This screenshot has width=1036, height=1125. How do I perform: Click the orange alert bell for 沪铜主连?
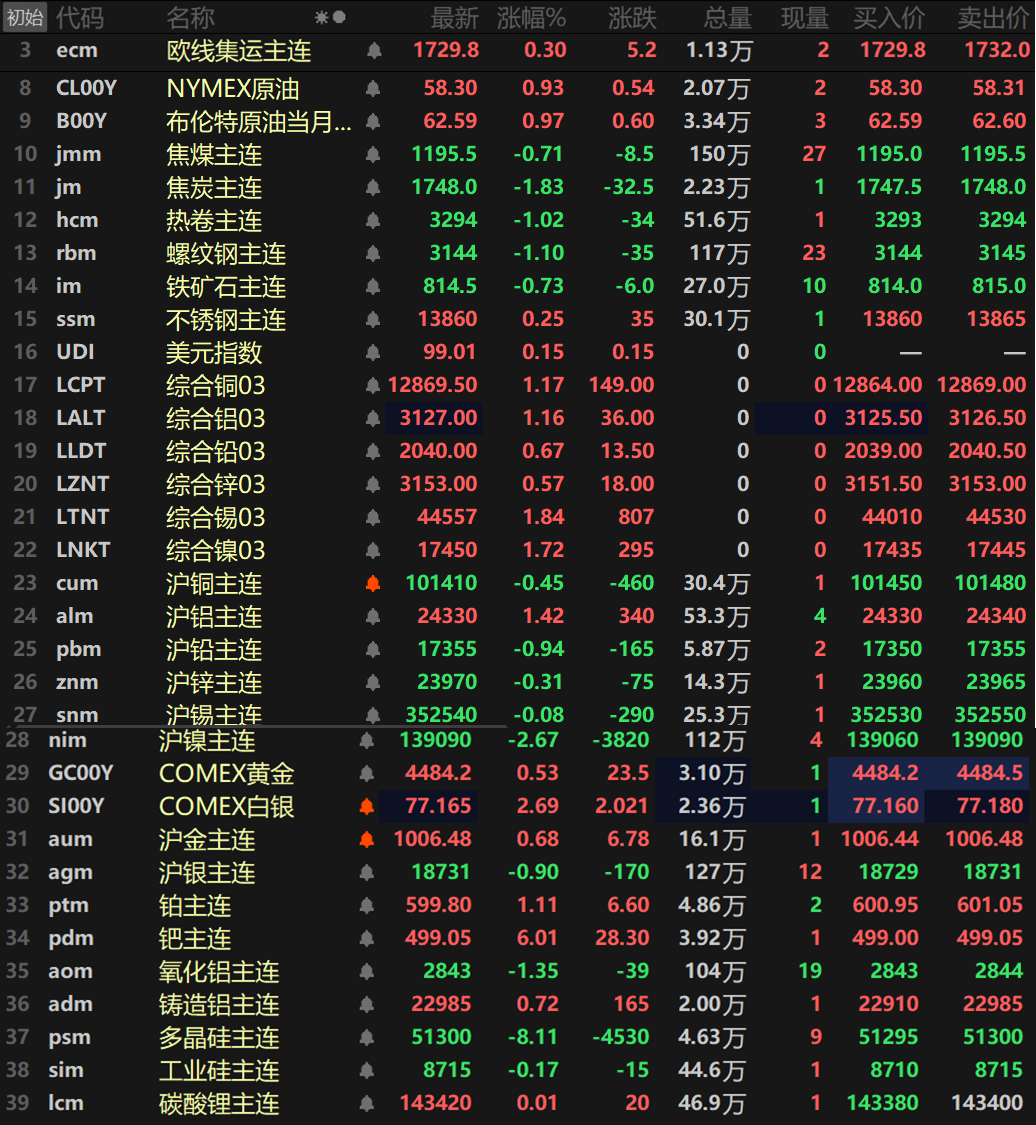[x=373, y=584]
